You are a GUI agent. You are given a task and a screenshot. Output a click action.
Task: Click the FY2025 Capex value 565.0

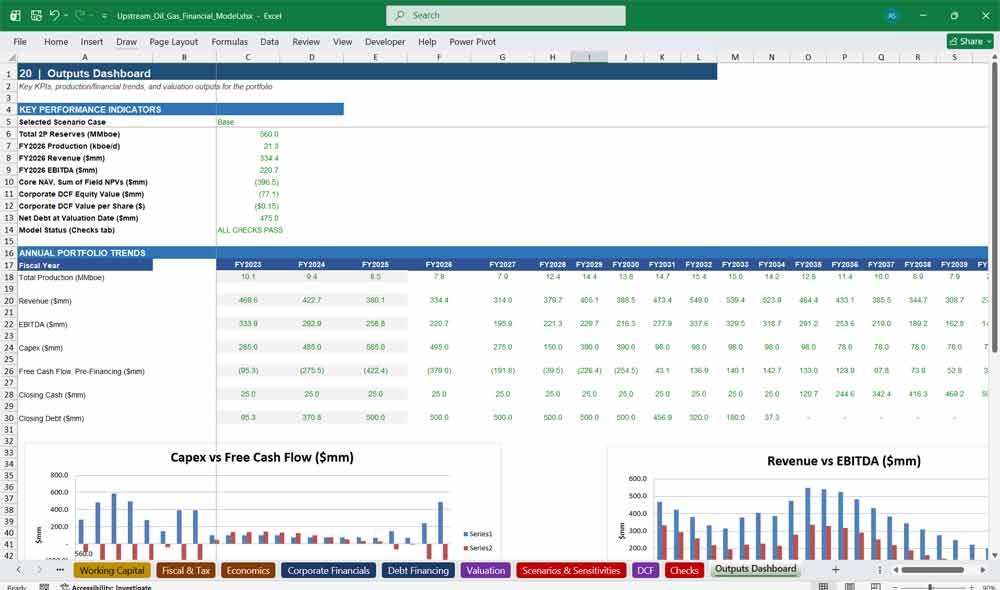point(375,348)
